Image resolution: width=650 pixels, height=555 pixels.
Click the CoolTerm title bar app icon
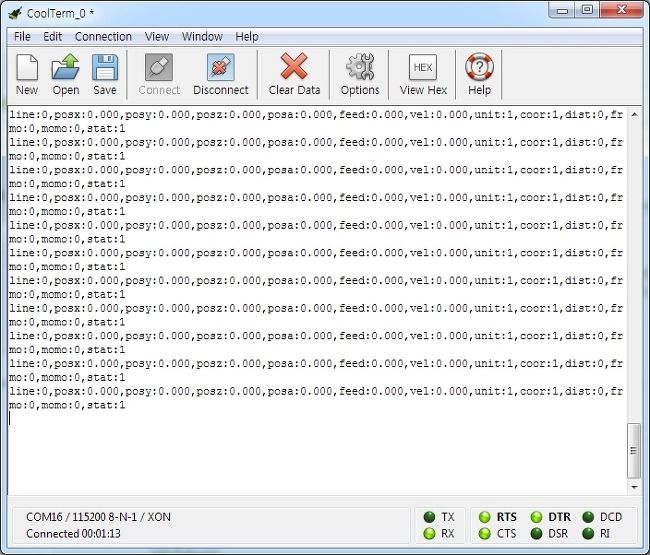(x=15, y=13)
